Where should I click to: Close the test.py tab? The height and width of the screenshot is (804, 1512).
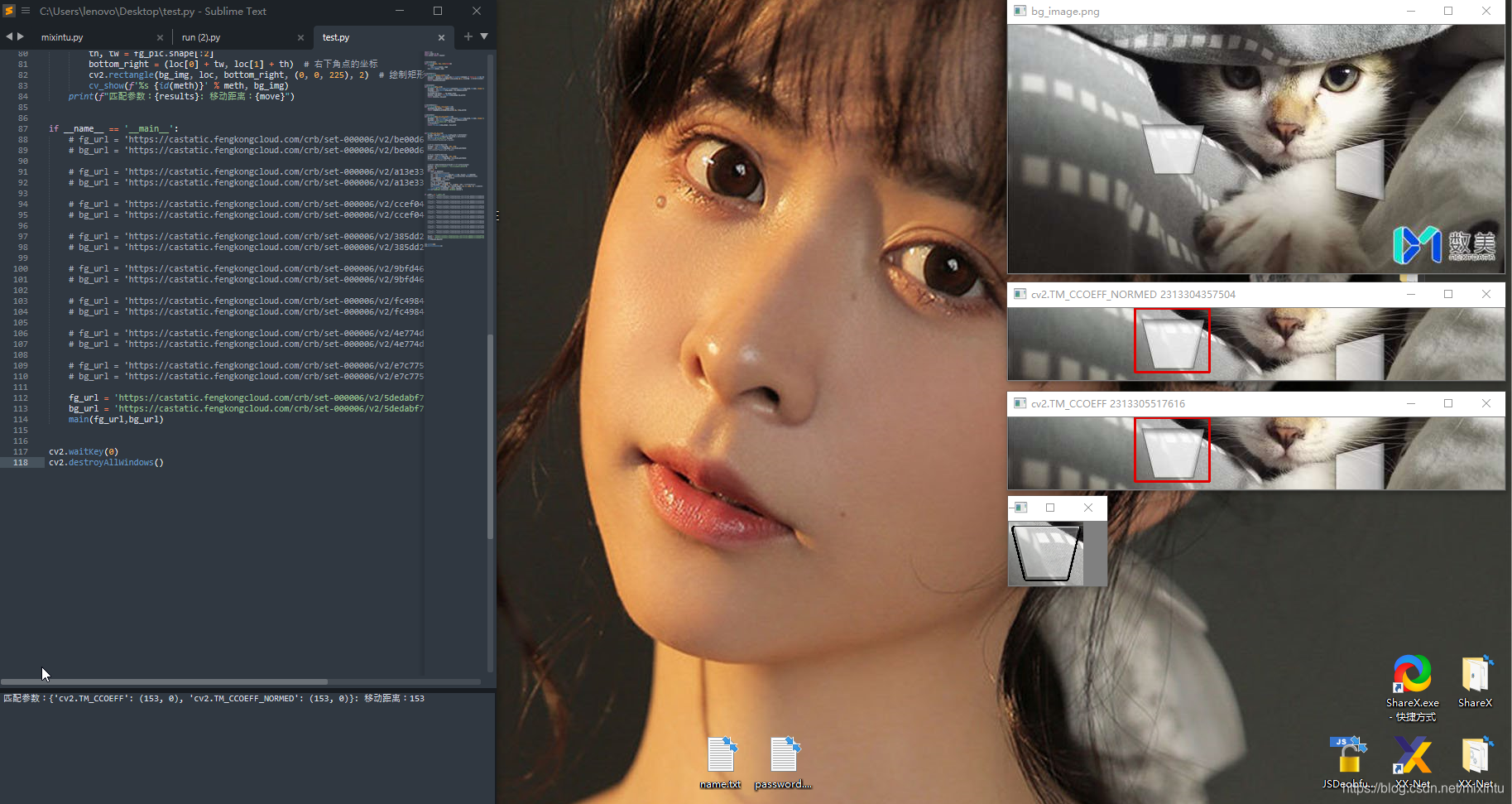pos(441,37)
